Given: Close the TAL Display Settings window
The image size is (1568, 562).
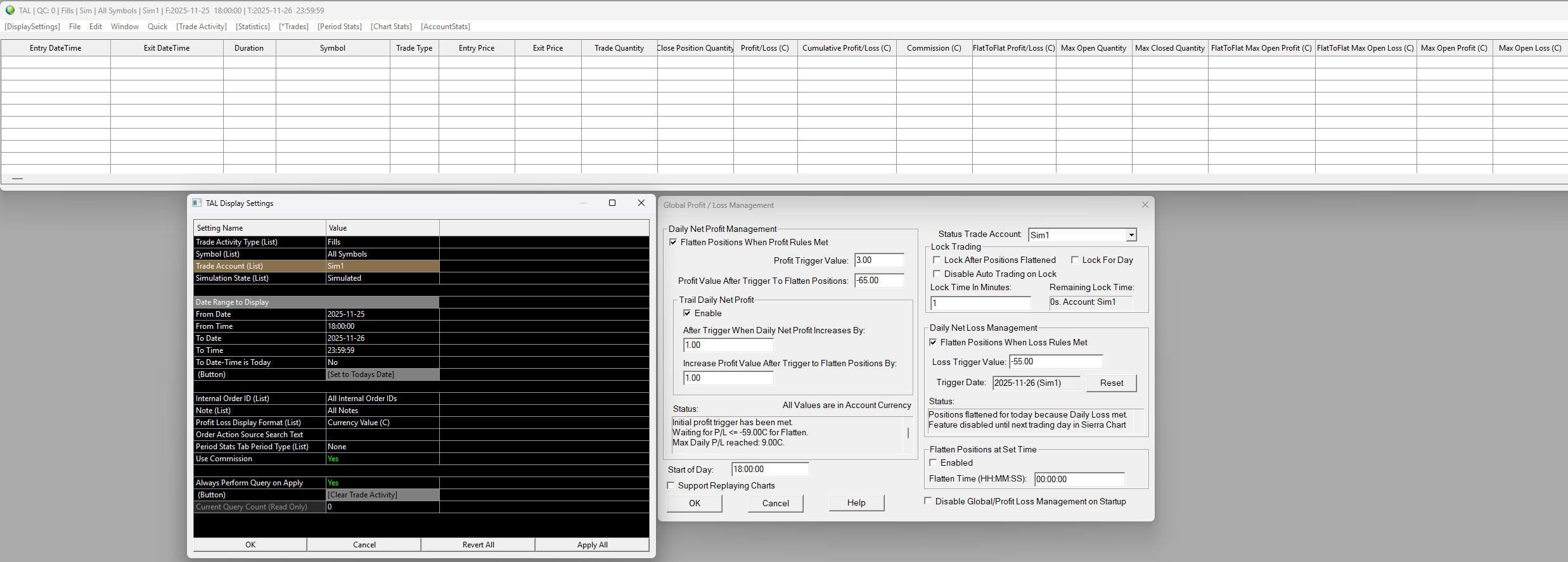Looking at the screenshot, I should 641,203.
